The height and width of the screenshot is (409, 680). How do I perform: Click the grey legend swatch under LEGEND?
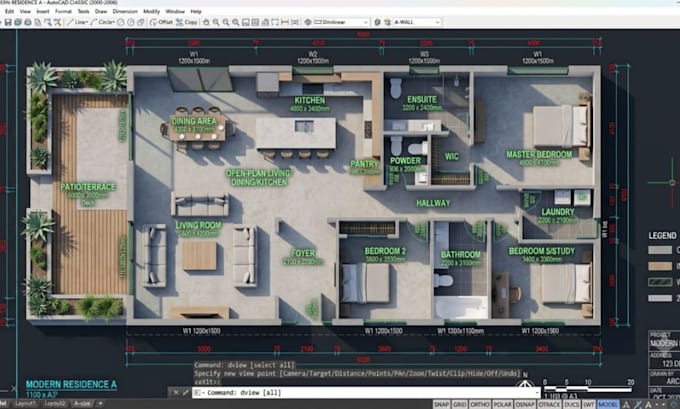click(x=660, y=250)
